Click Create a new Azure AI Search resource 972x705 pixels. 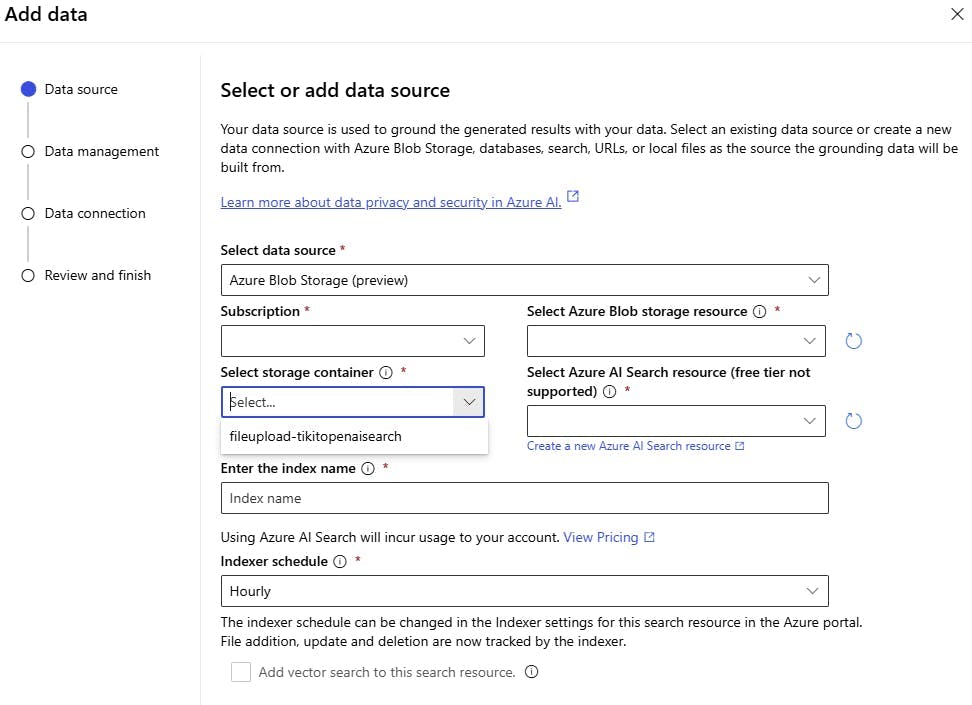(x=629, y=446)
